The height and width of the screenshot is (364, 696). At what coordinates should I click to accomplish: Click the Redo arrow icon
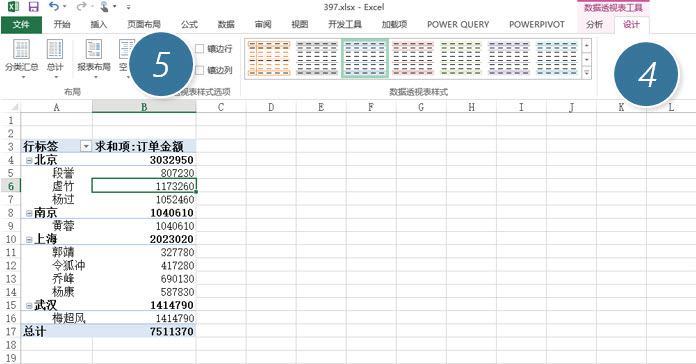coord(81,6)
